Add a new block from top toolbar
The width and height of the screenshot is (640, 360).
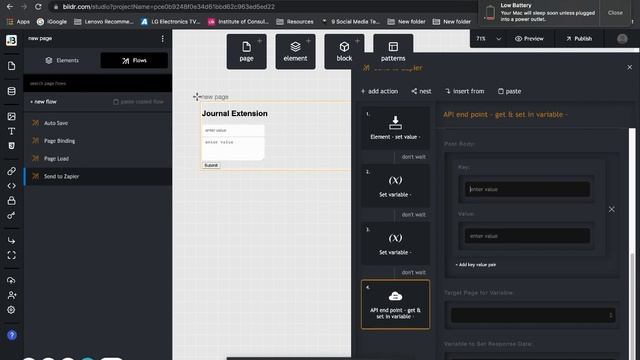344,51
